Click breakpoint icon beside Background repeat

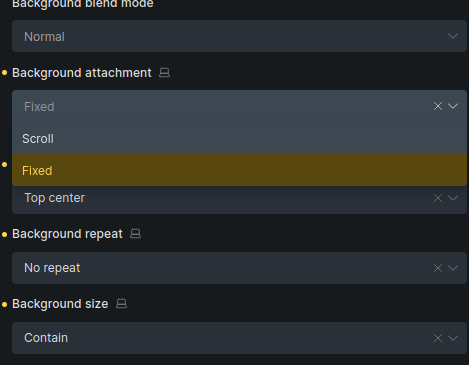(x=135, y=234)
